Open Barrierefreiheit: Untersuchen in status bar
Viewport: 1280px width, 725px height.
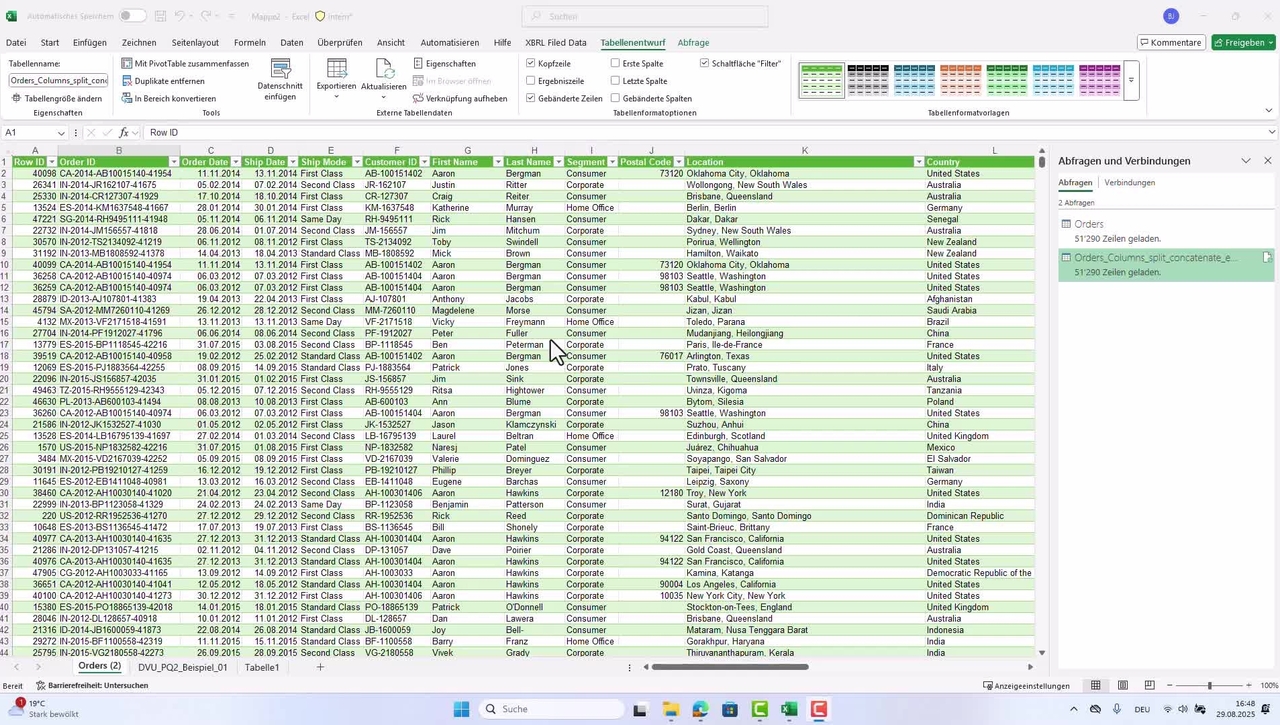[x=91, y=685]
